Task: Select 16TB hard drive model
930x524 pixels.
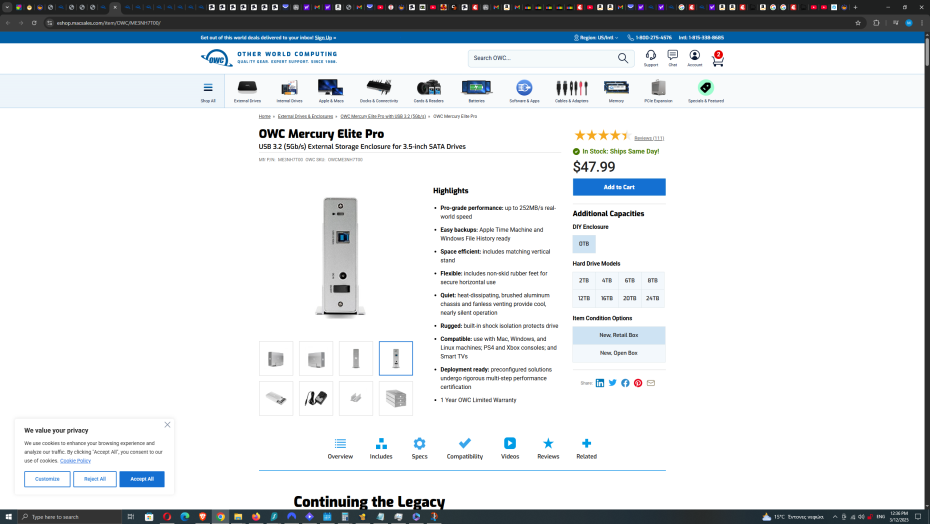Action: pos(607,298)
